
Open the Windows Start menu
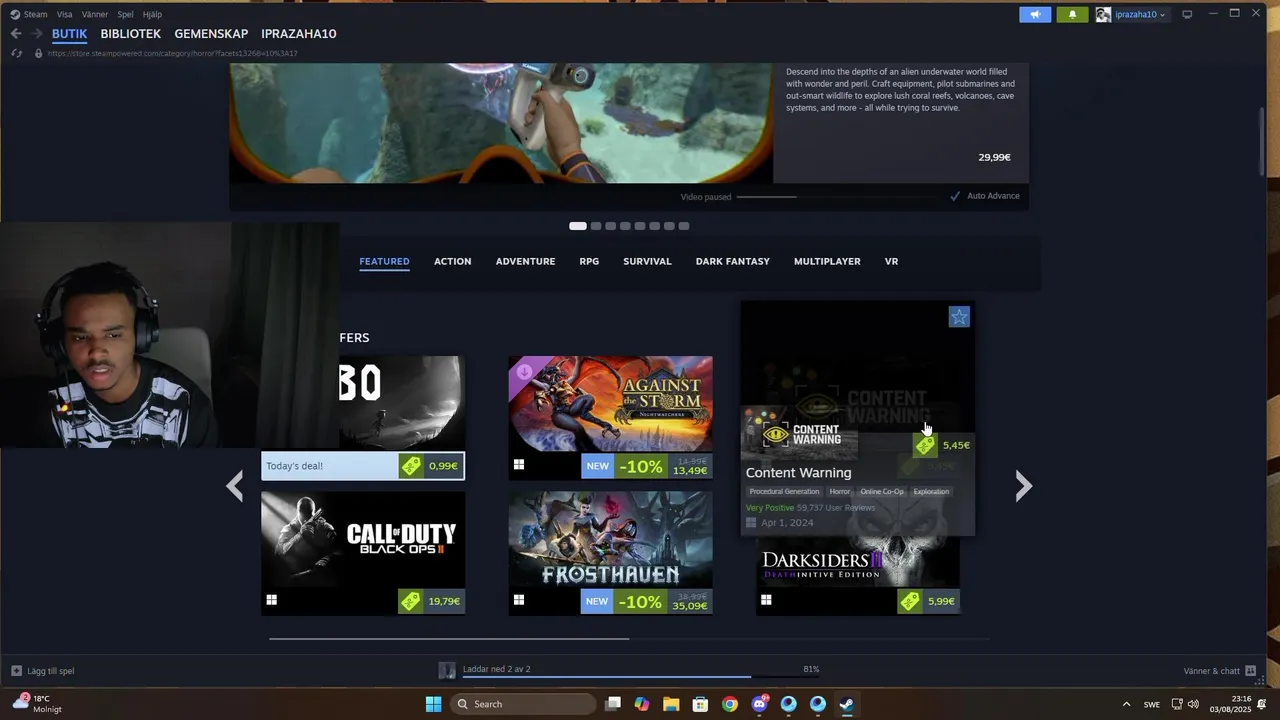[433, 704]
